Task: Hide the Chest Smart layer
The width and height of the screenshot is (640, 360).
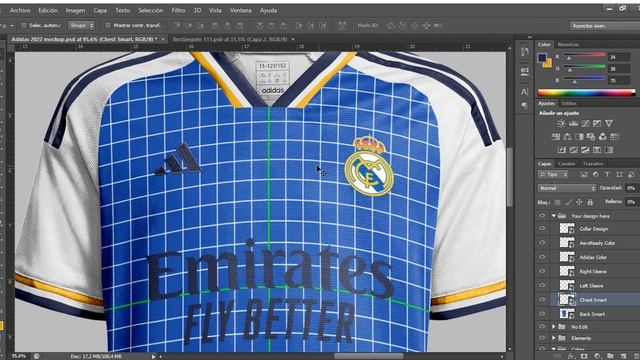Action: [x=542, y=300]
